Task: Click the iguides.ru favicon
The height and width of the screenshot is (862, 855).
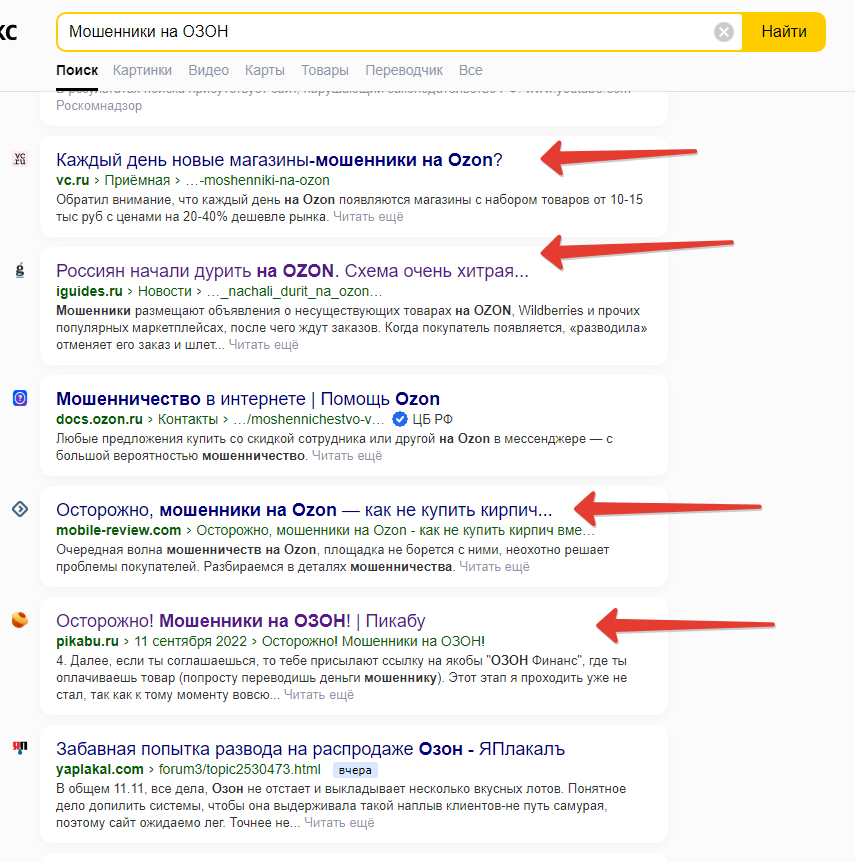Action: (20, 270)
